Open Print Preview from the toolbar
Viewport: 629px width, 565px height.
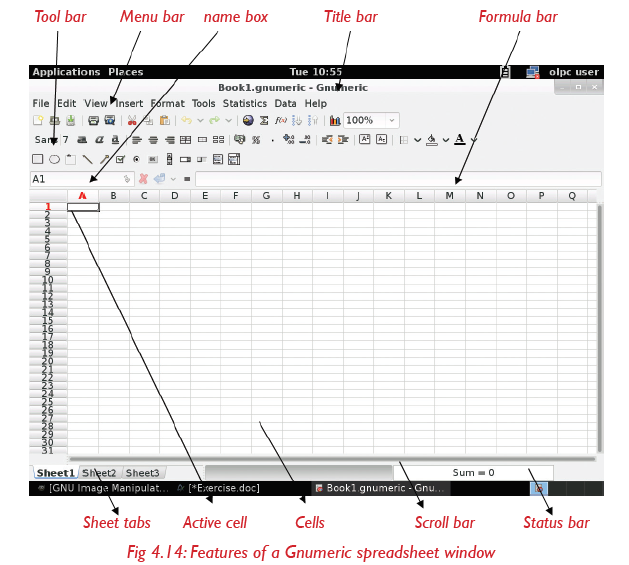point(110,120)
